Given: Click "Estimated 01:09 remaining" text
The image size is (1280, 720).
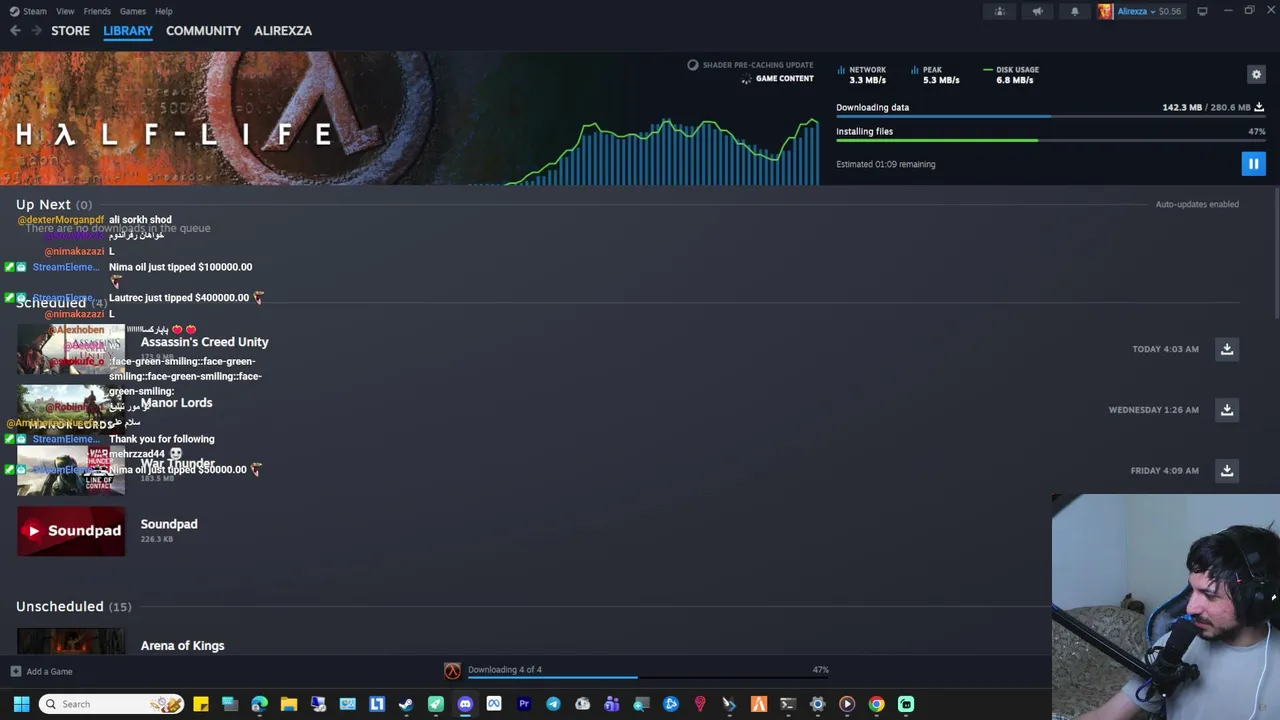Looking at the screenshot, I should (x=885, y=164).
